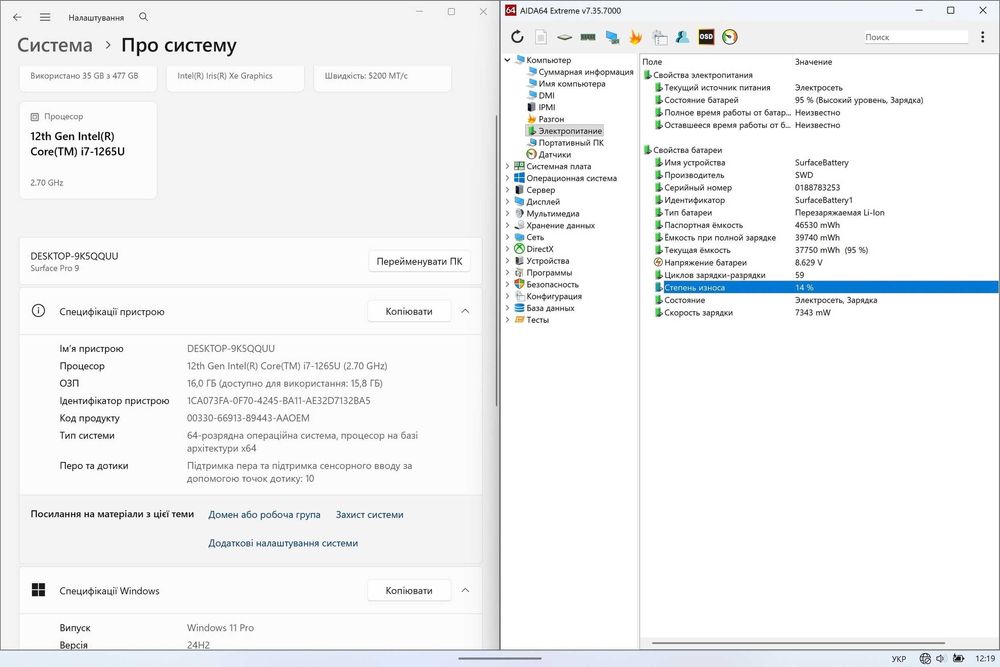This screenshot has height=667, width=1000.
Task: Click the AIDA64 refresh icon
Action: pyautogui.click(x=517, y=37)
